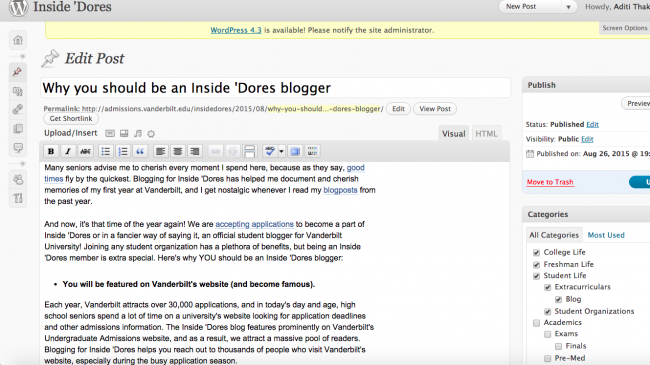Open the WordPress 4.3 update link
650x365 pixels.
tap(236, 30)
